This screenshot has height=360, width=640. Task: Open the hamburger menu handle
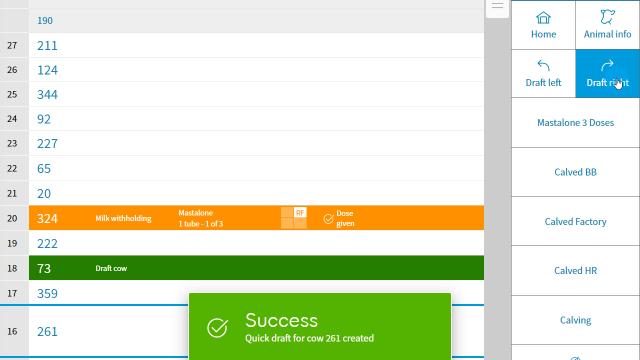click(x=497, y=6)
